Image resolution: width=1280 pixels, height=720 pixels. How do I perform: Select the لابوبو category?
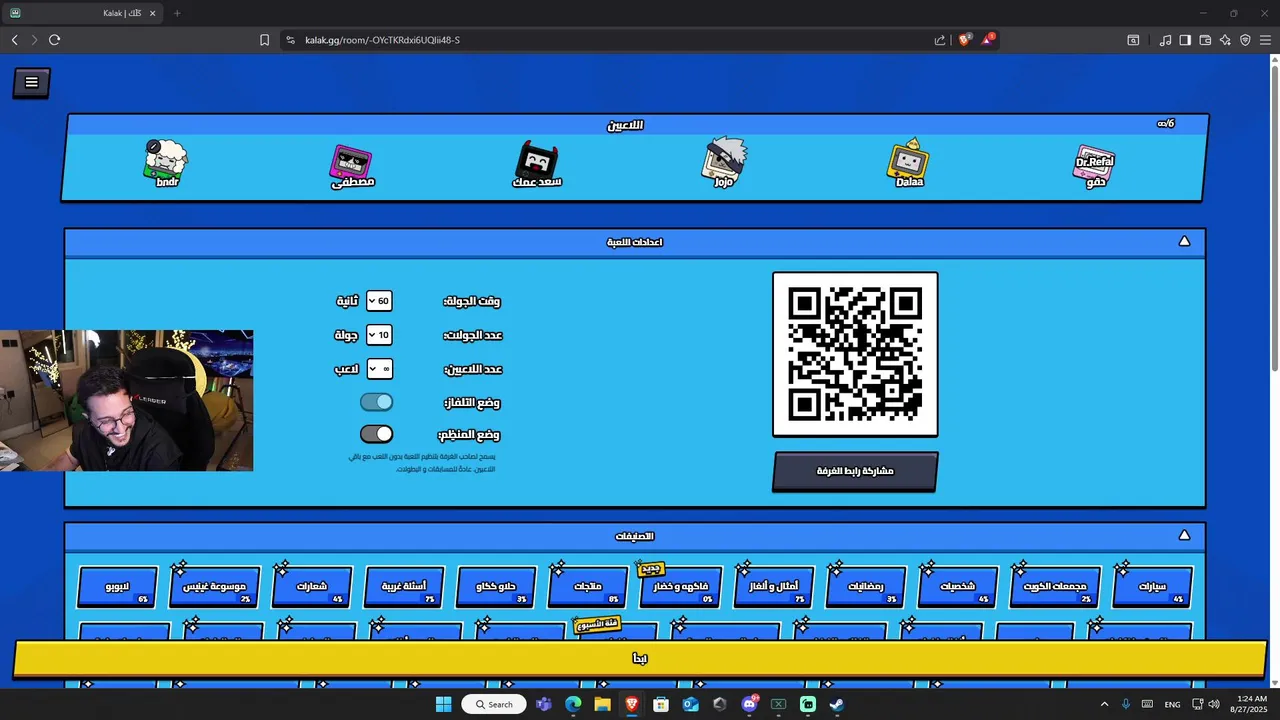tap(118, 587)
